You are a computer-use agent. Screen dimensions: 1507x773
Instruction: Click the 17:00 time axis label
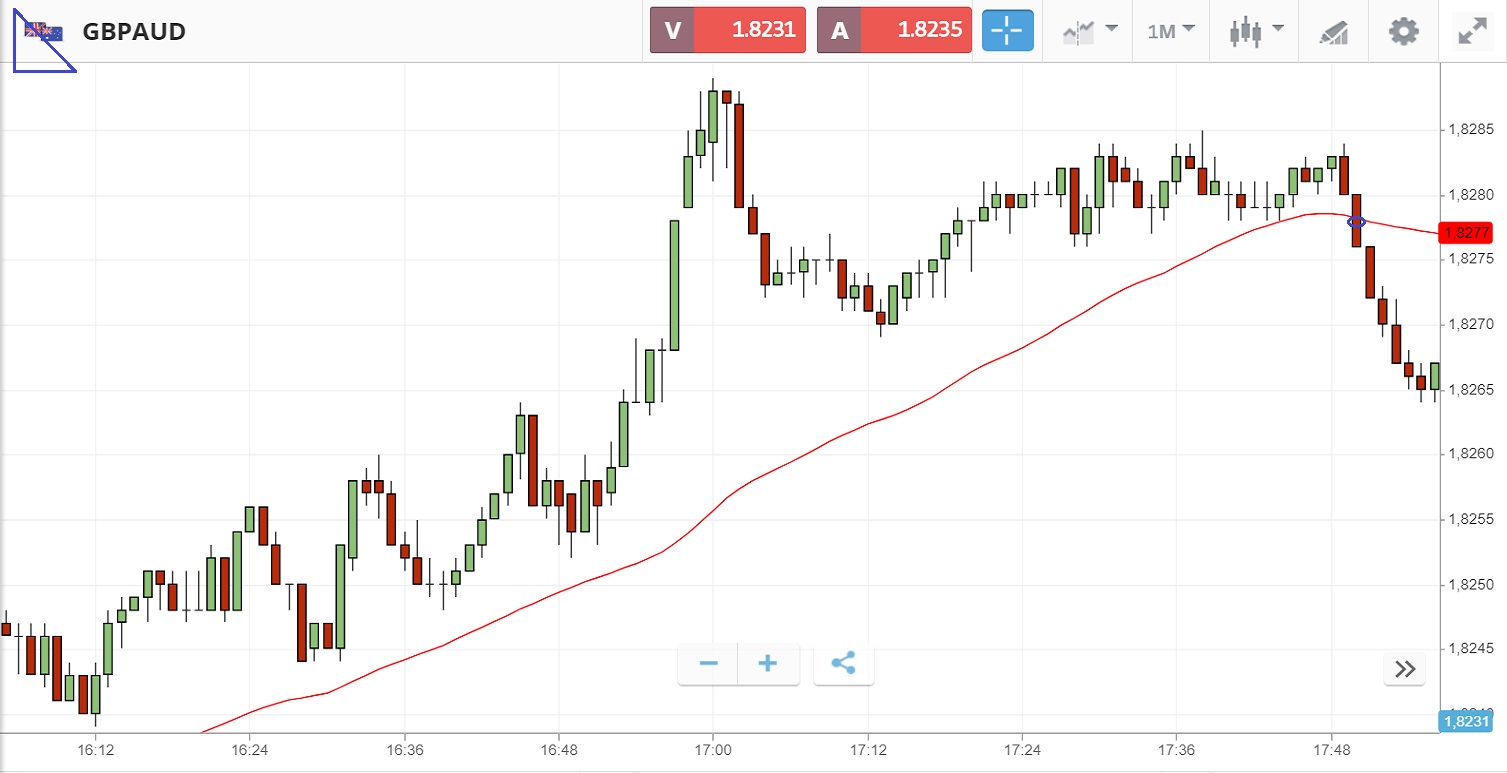point(712,749)
